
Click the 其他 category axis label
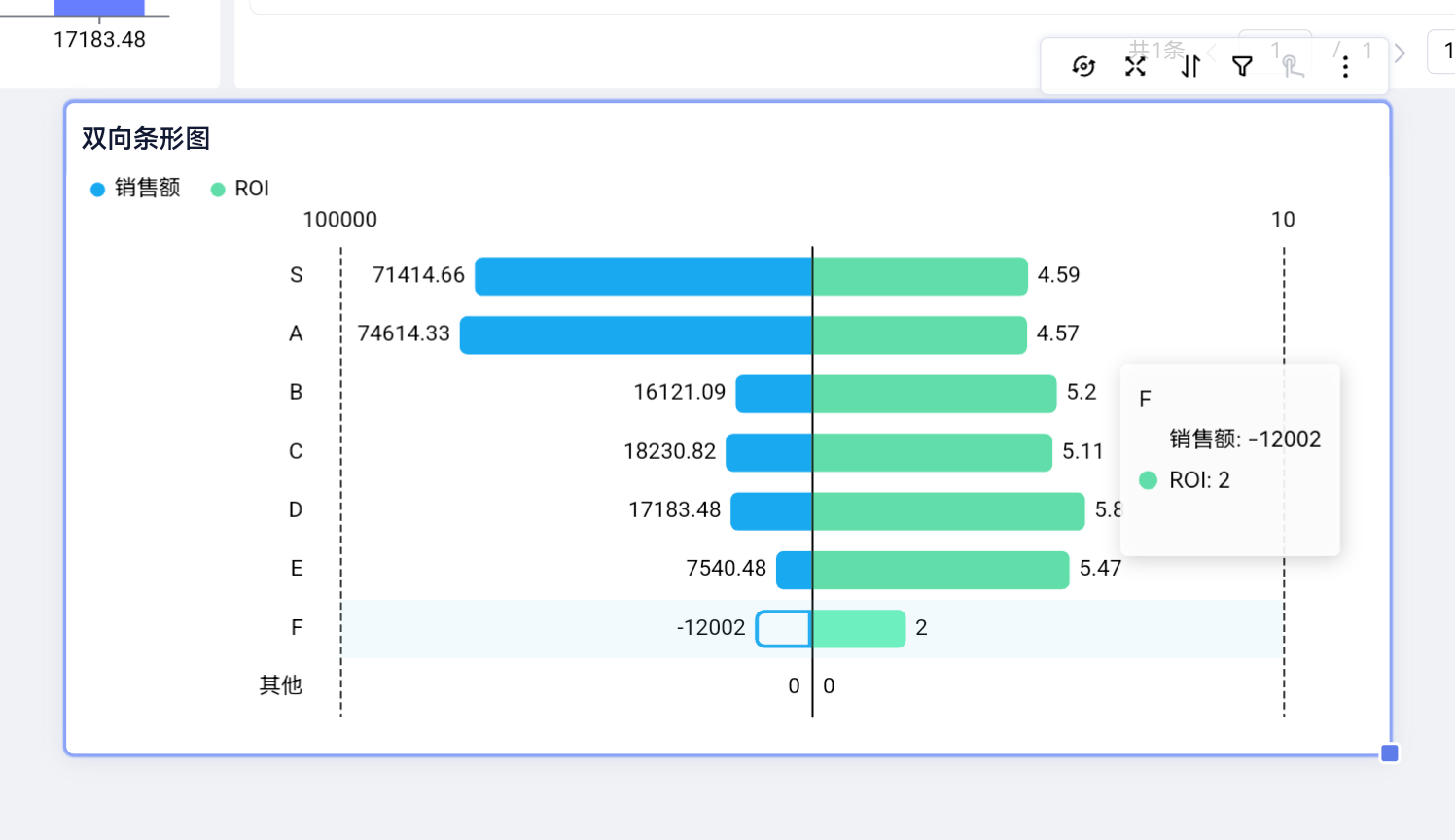(281, 685)
